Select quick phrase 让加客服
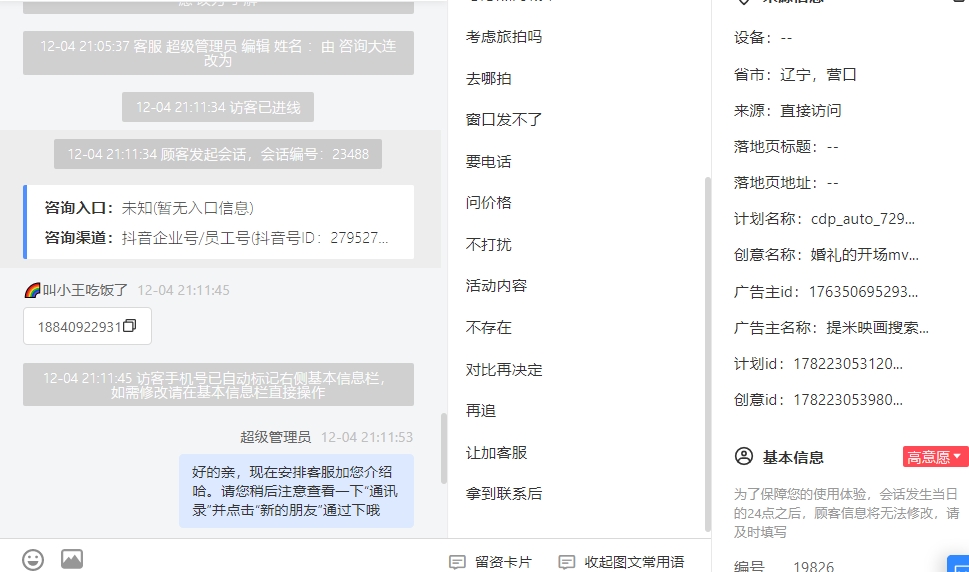969x572 pixels. 496,453
